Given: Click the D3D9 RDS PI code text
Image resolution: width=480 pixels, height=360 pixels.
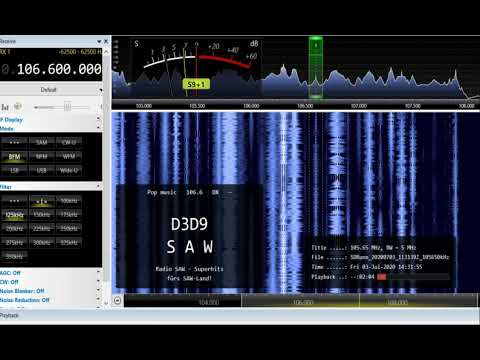Looking at the screenshot, I should (189, 224).
